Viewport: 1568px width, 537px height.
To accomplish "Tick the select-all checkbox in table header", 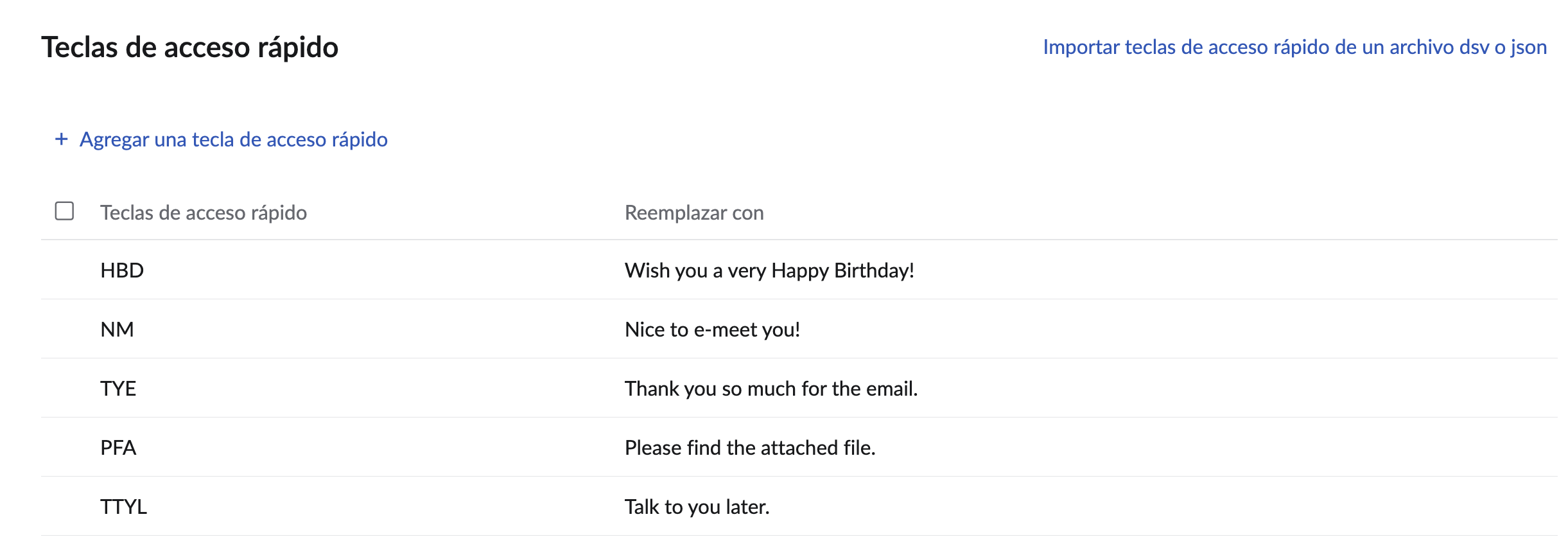I will pyautogui.click(x=64, y=211).
